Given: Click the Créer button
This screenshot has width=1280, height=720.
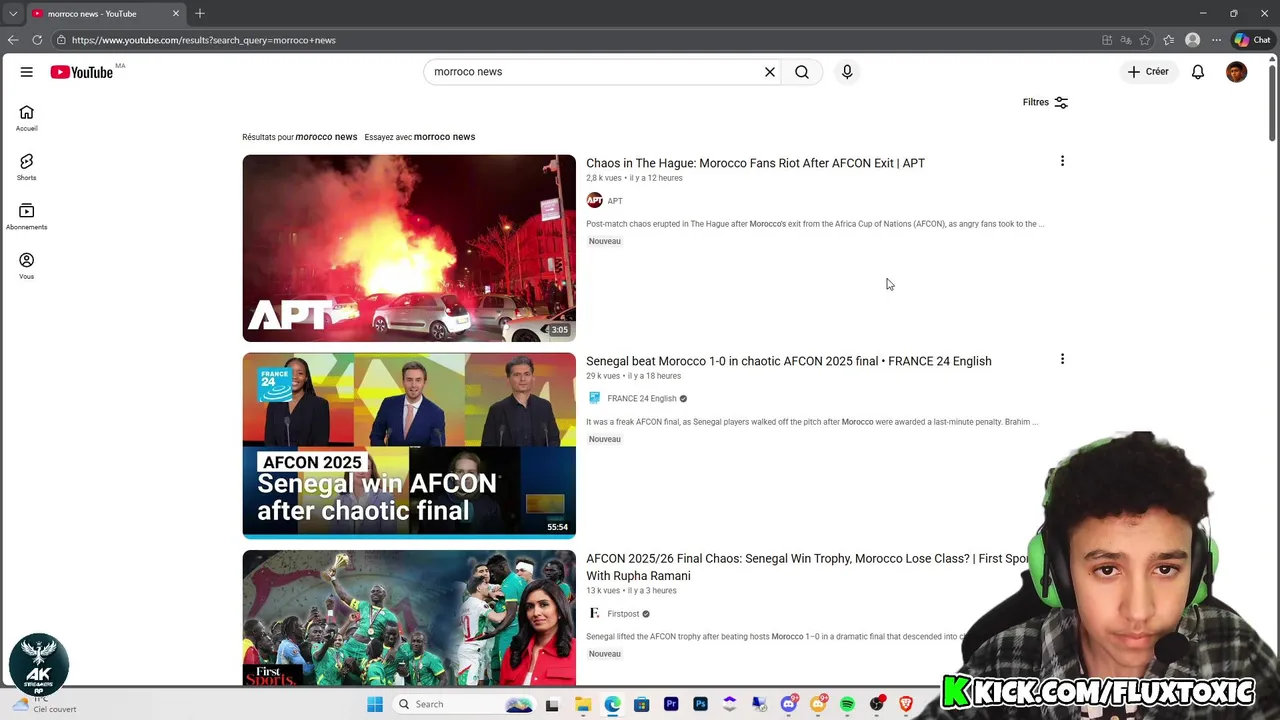Looking at the screenshot, I should tap(1148, 72).
